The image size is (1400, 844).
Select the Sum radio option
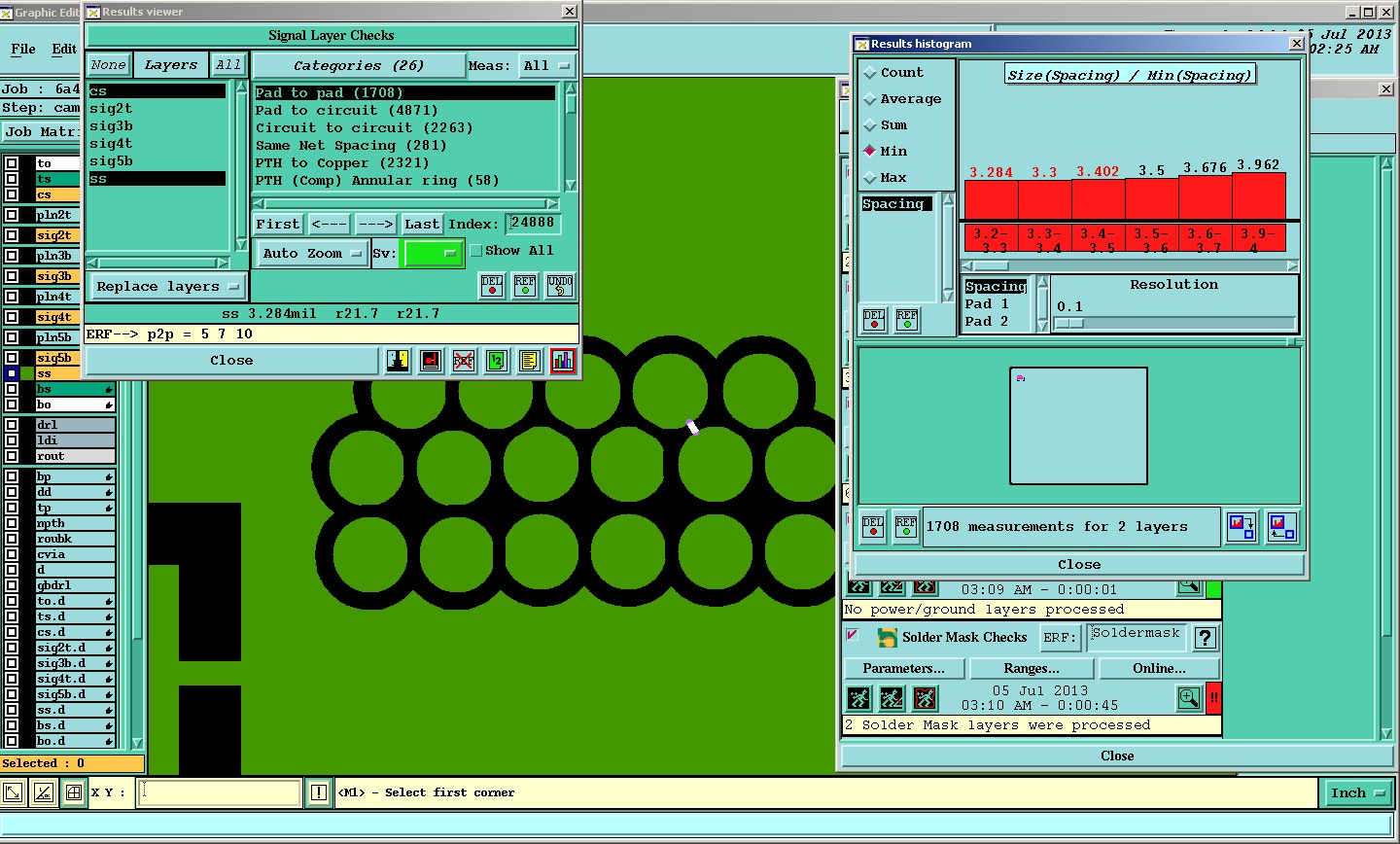(x=870, y=125)
